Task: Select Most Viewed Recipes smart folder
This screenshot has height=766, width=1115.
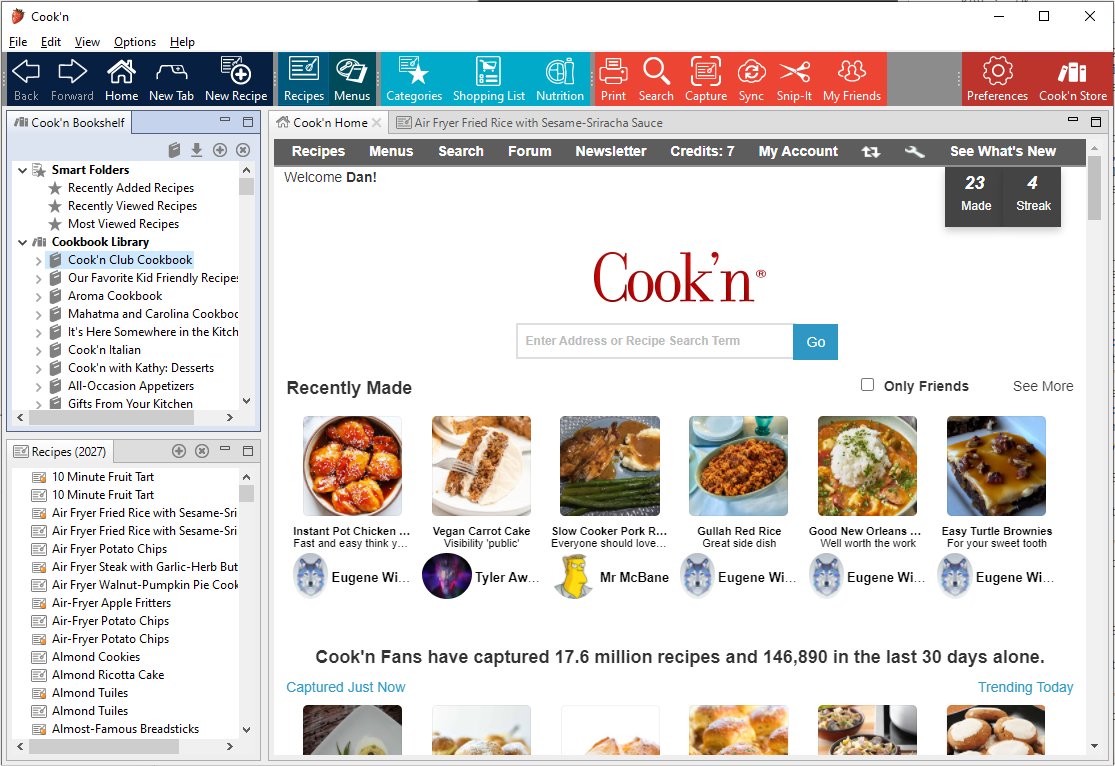Action: tap(123, 224)
